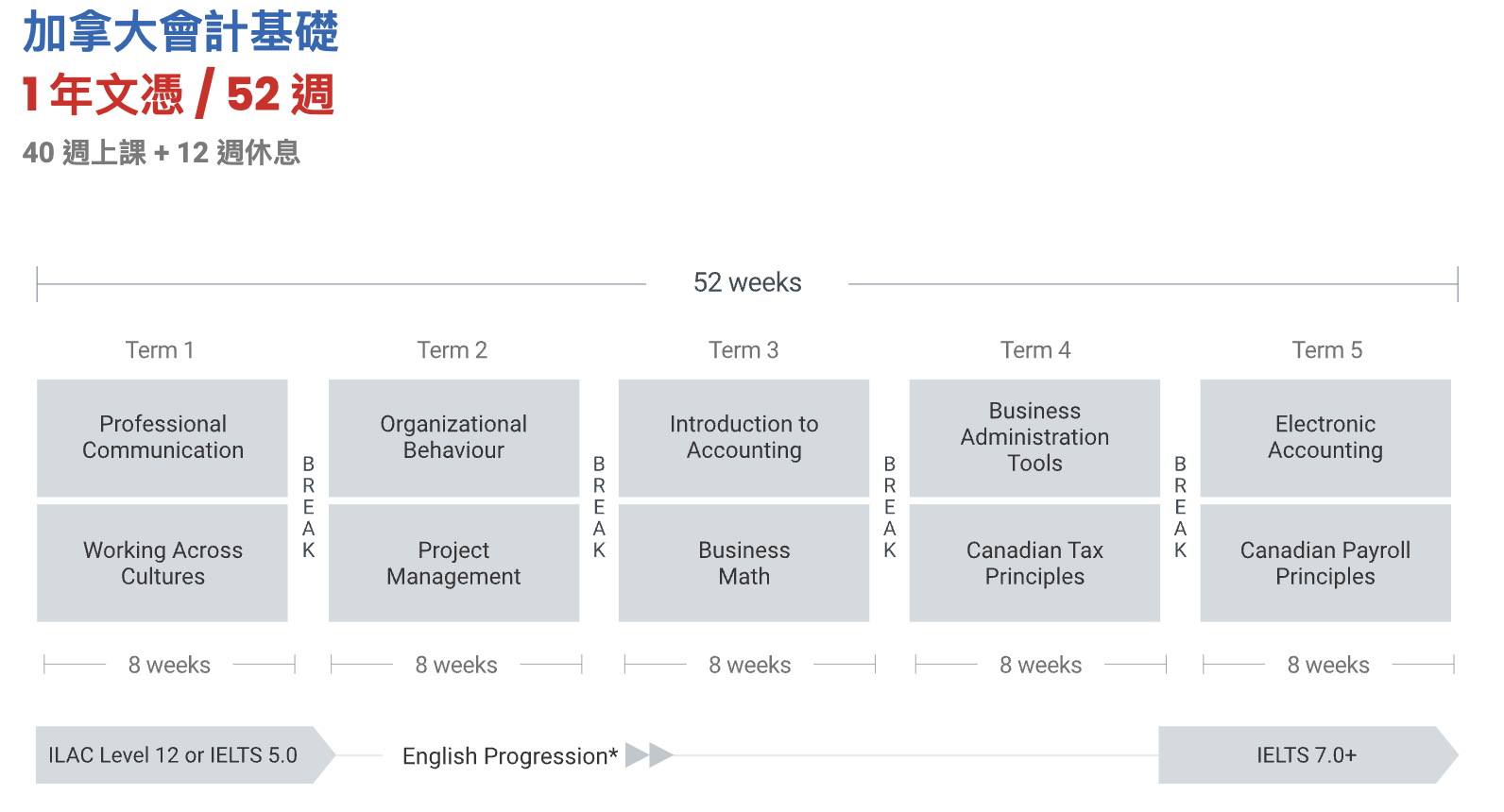Click Business Administration Tools box
Viewport: 1504px width, 812px height.
(1034, 438)
